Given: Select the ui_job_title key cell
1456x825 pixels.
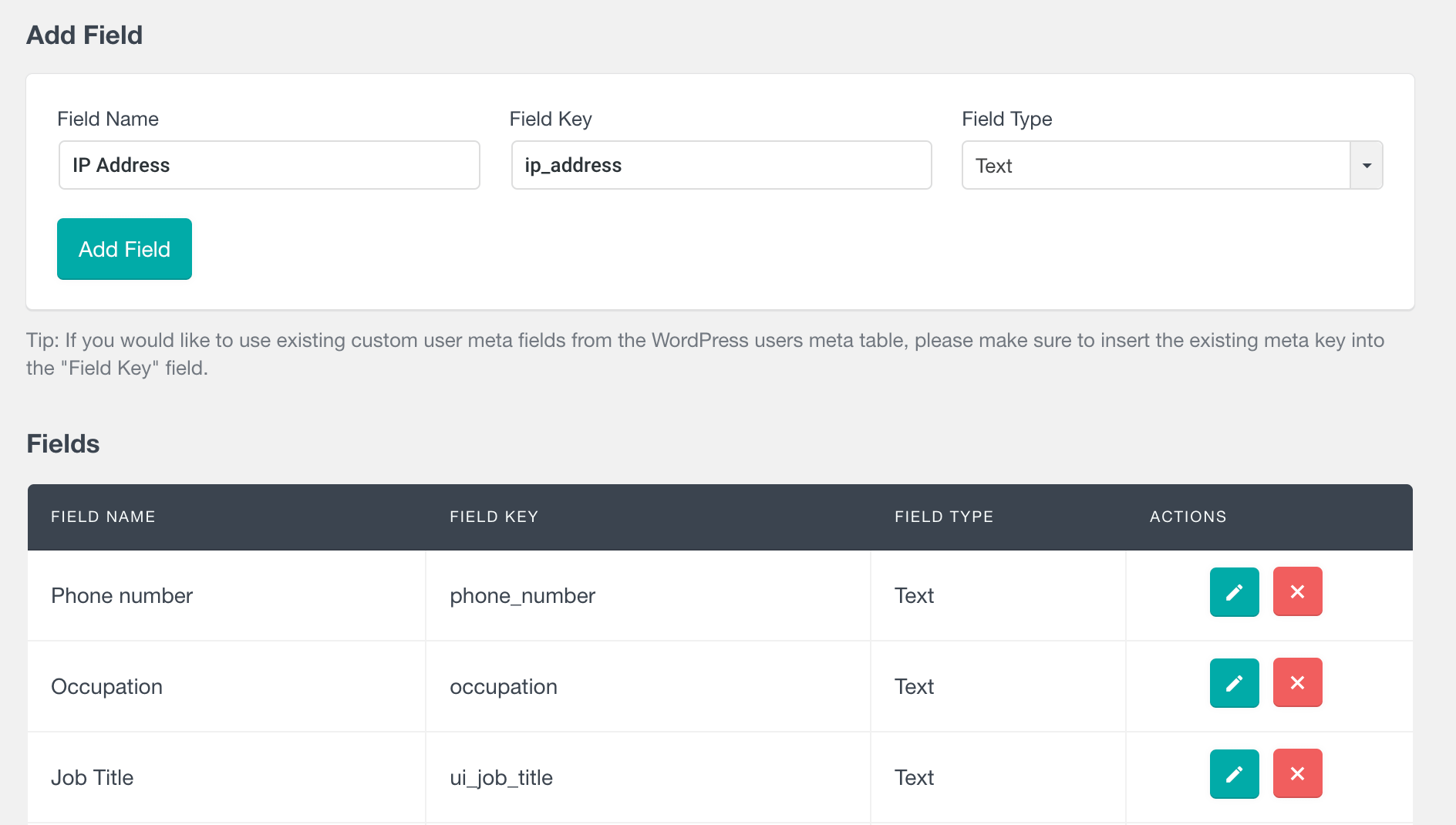Looking at the screenshot, I should coord(501,778).
